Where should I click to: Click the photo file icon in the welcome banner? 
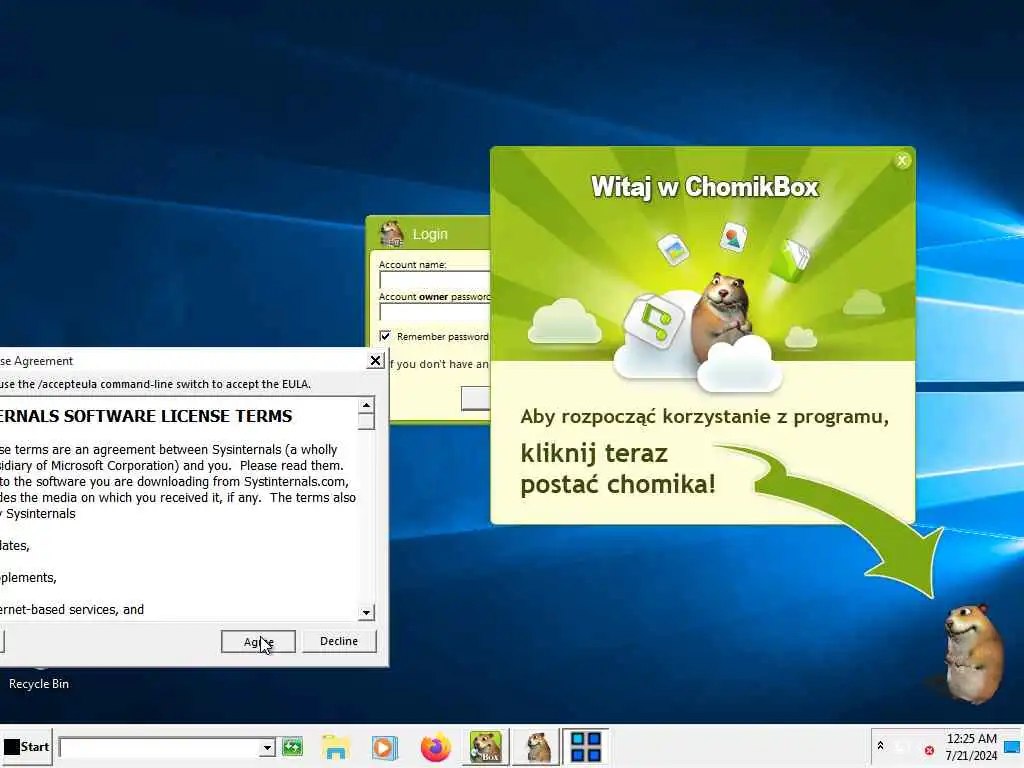[673, 249]
